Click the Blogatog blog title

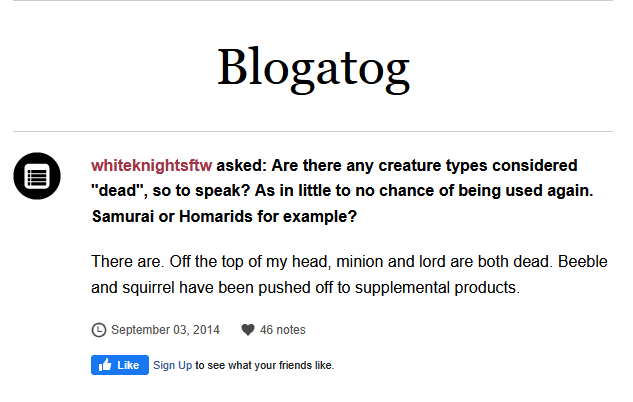coord(314,68)
